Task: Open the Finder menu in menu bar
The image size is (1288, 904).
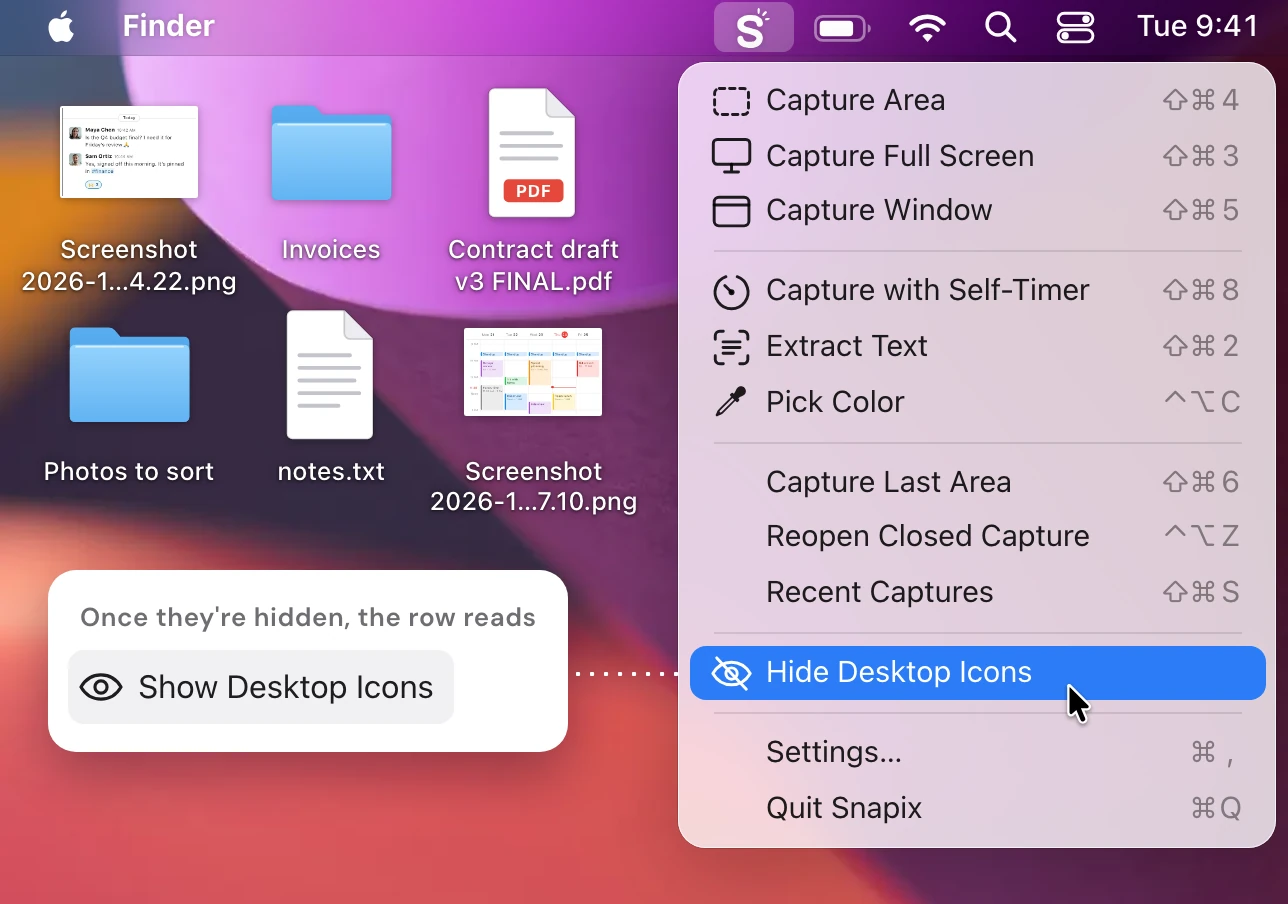Action: [x=168, y=26]
